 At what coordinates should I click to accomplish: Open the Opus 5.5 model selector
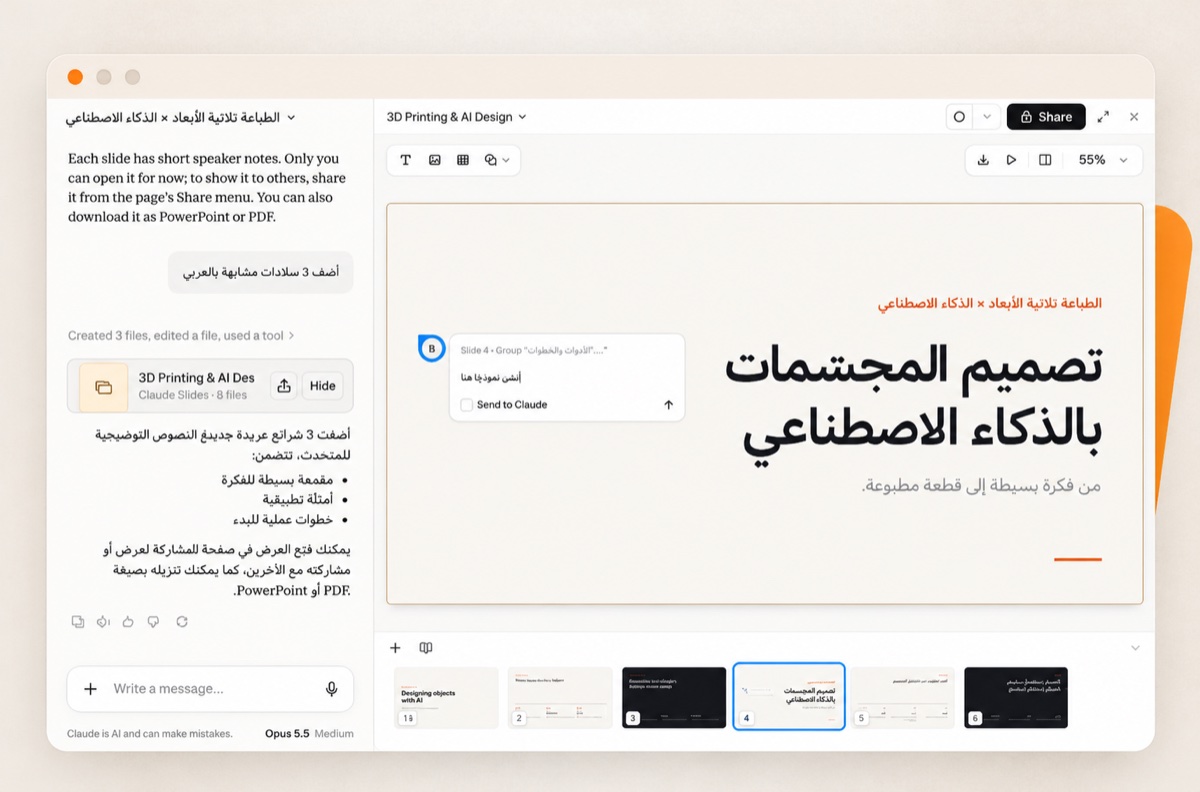[x=287, y=734]
